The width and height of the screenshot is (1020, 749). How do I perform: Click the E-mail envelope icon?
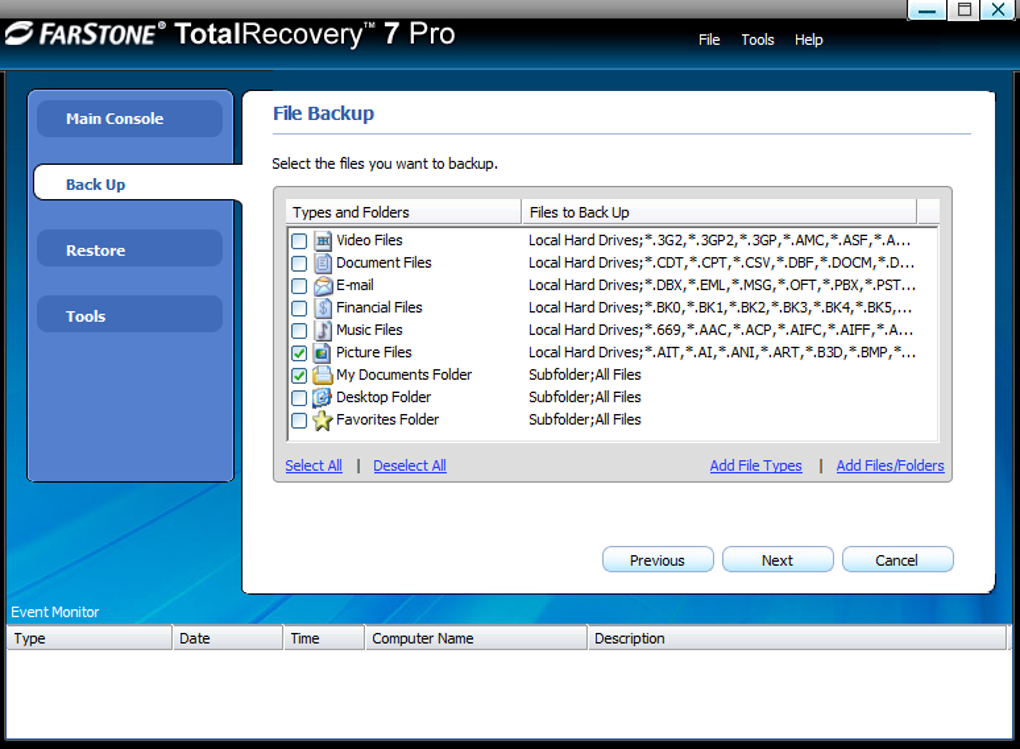point(323,286)
